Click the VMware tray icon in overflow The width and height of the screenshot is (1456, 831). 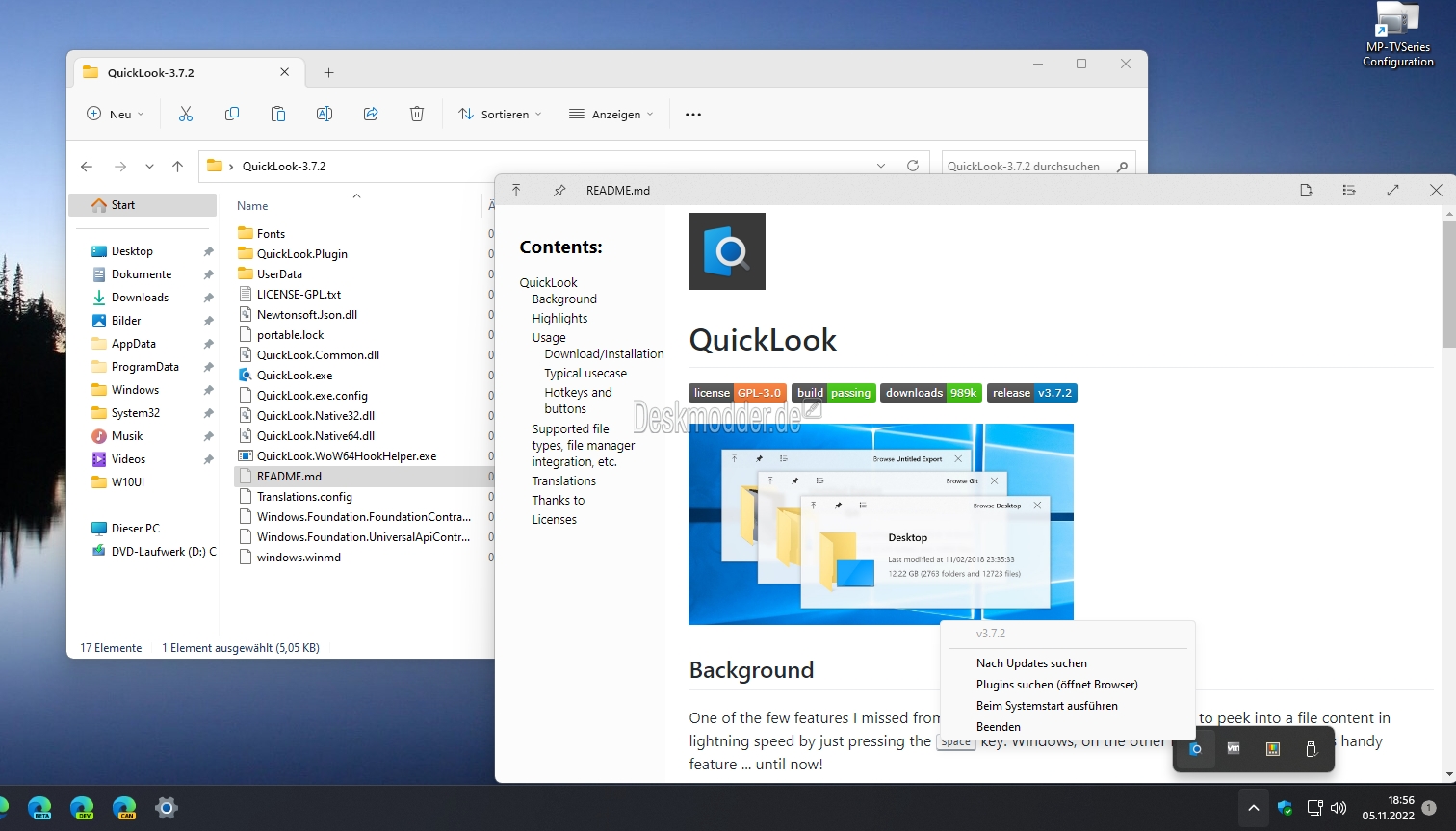pyautogui.click(x=1234, y=749)
